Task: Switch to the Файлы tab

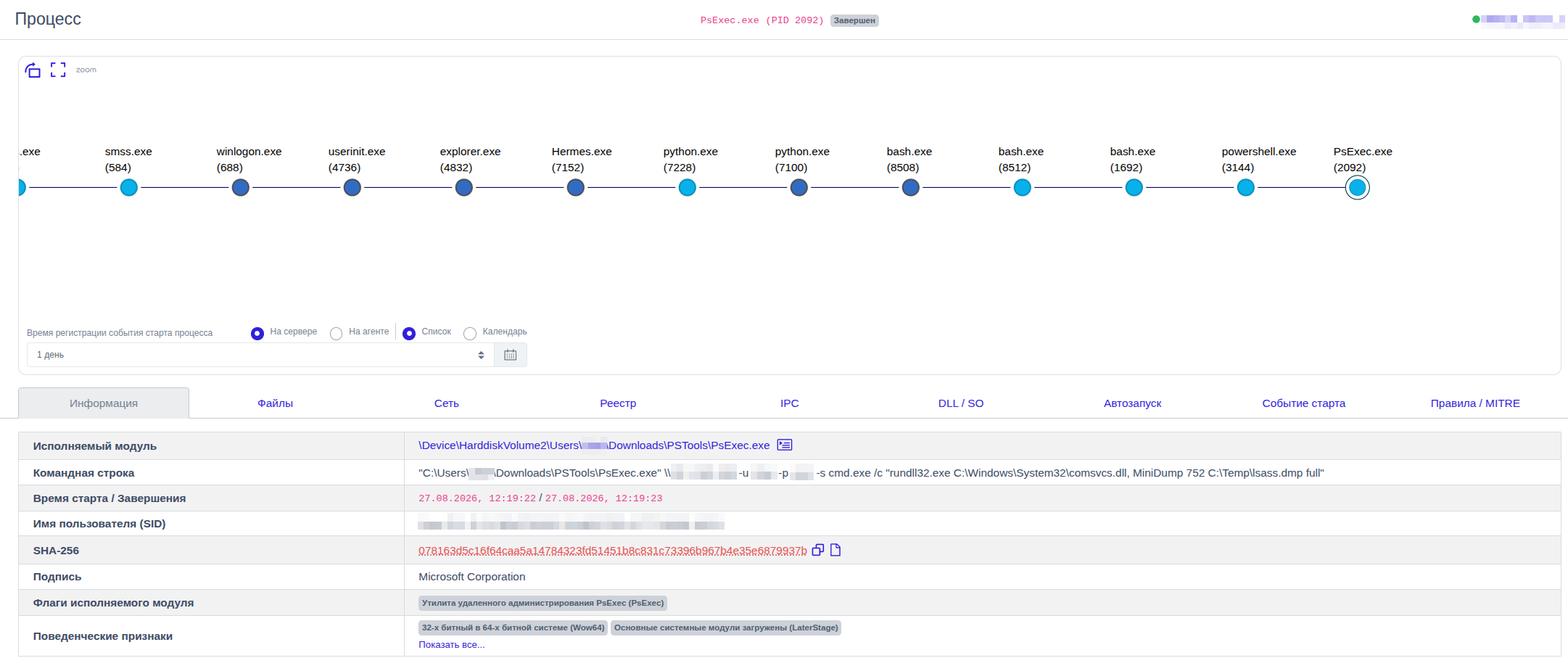Action: (x=275, y=403)
